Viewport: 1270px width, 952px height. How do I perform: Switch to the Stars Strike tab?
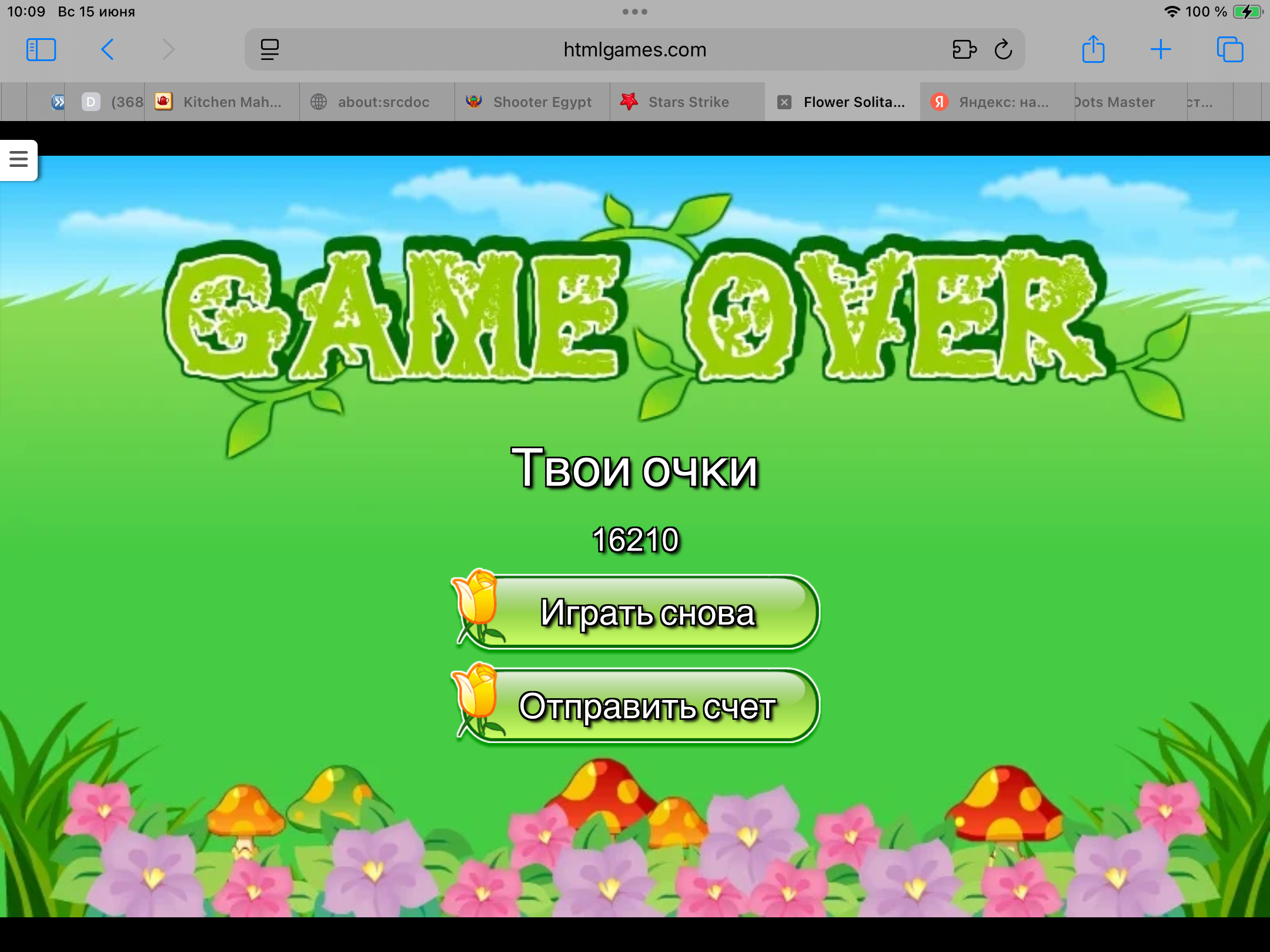point(688,102)
